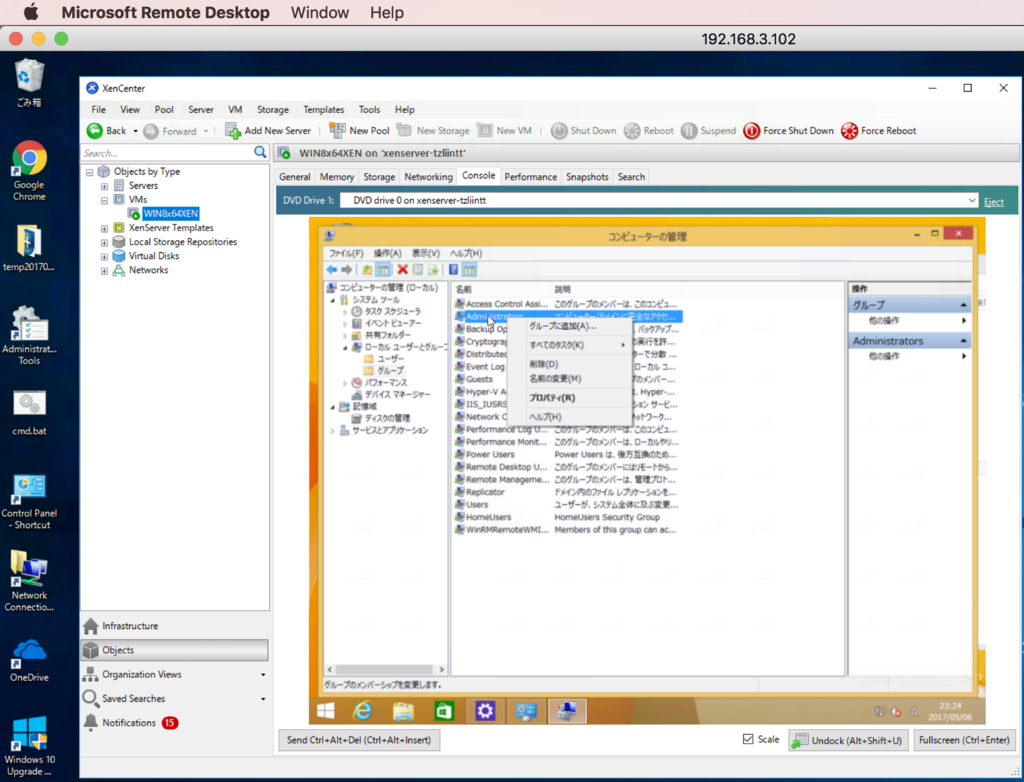This screenshot has width=1024, height=782.
Task: Click the Force Shut Down icon
Action: click(x=752, y=131)
